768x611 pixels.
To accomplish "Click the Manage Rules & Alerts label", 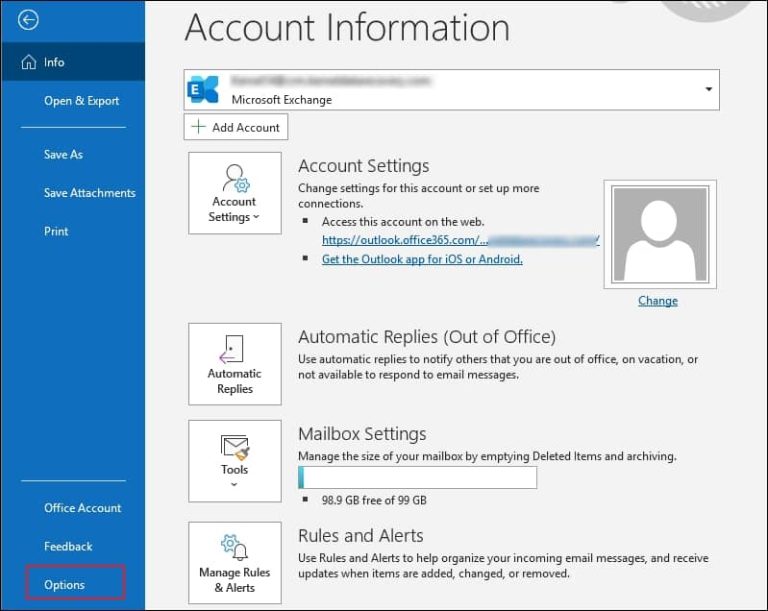I will (x=235, y=580).
